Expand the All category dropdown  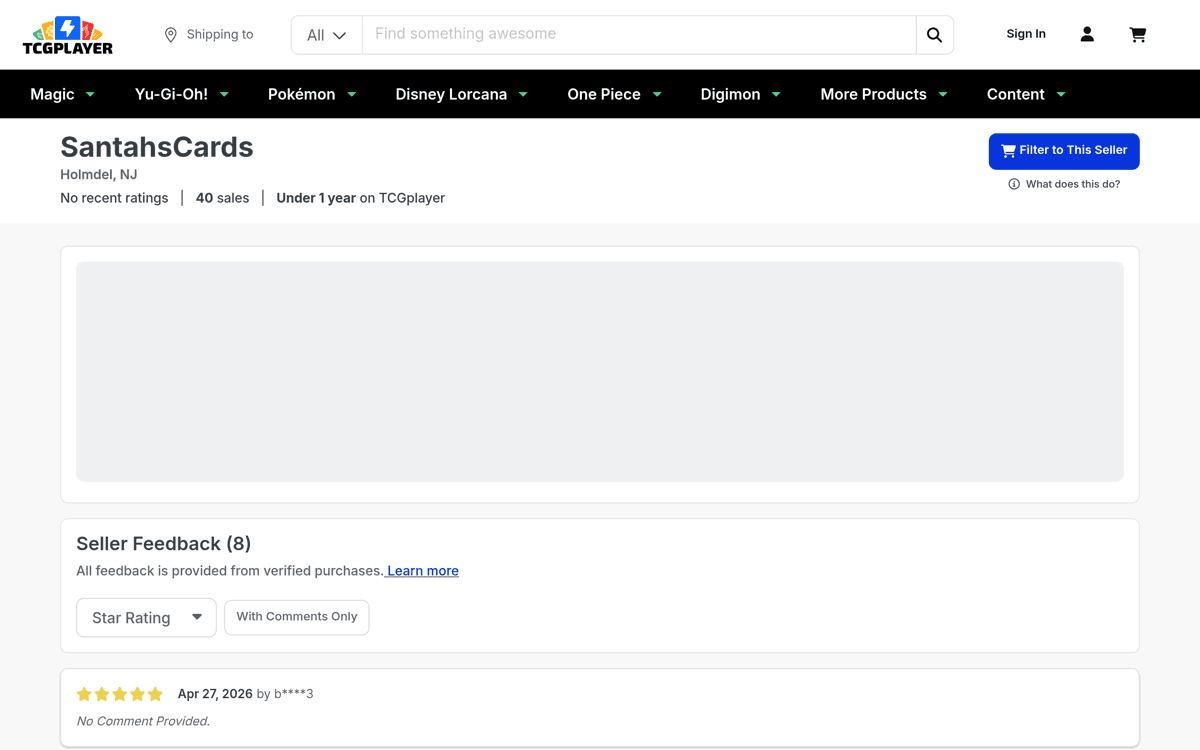point(327,35)
